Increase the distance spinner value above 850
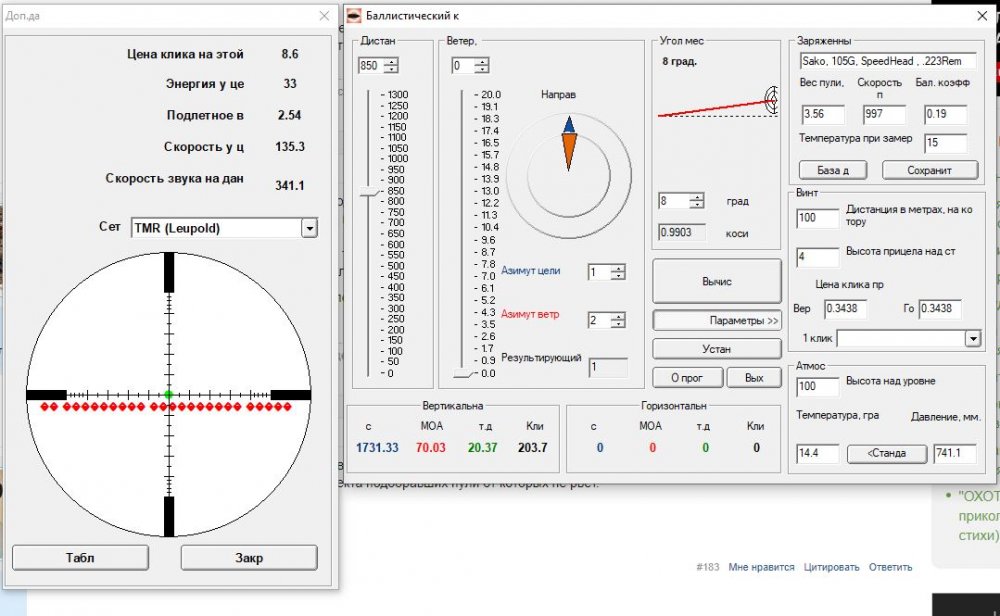This screenshot has width=1000, height=616. click(391, 62)
